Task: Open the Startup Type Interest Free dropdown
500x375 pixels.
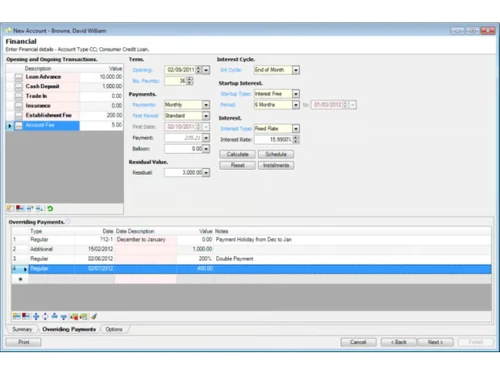Action: pos(296,94)
